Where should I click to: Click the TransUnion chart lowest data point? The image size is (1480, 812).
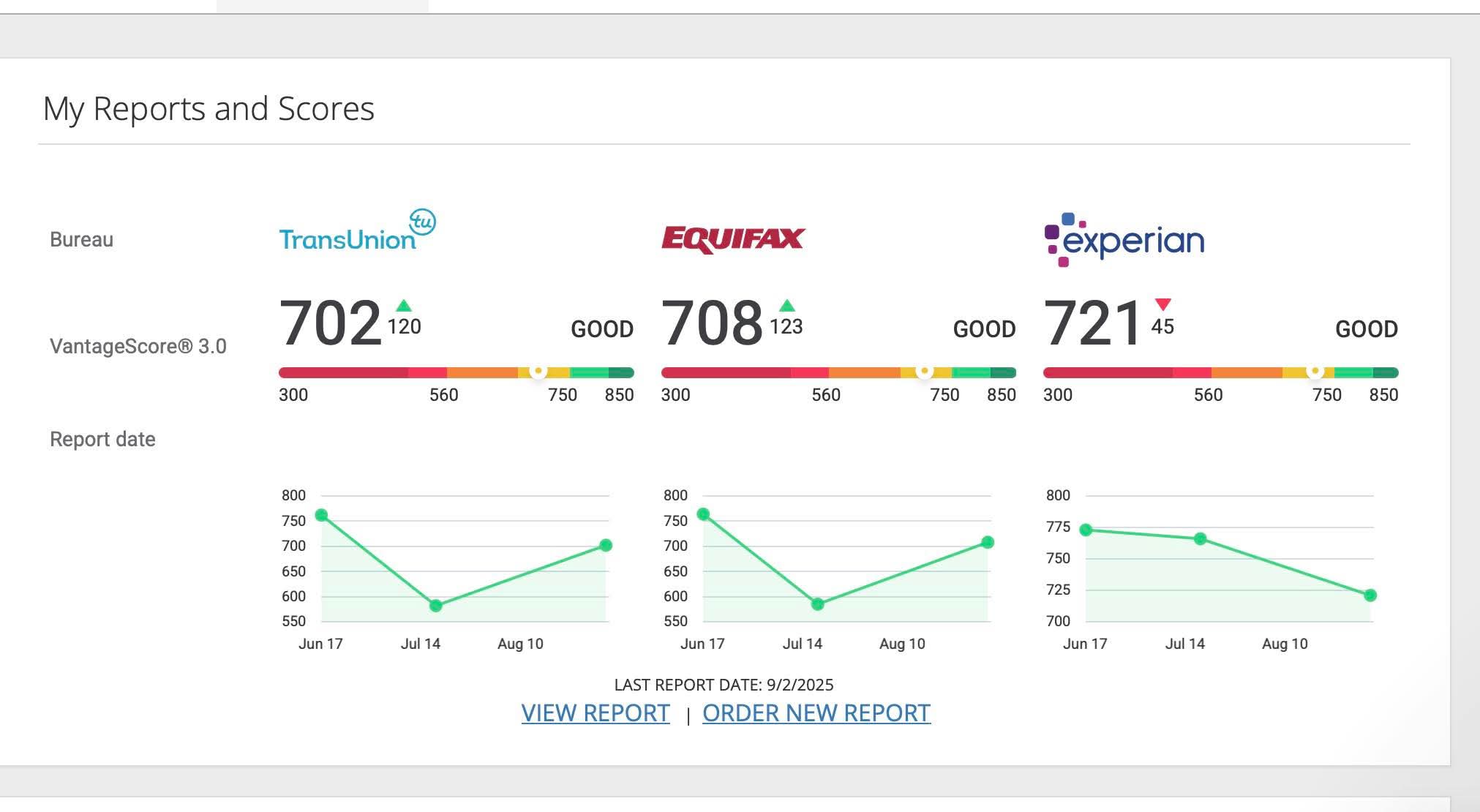[436, 606]
